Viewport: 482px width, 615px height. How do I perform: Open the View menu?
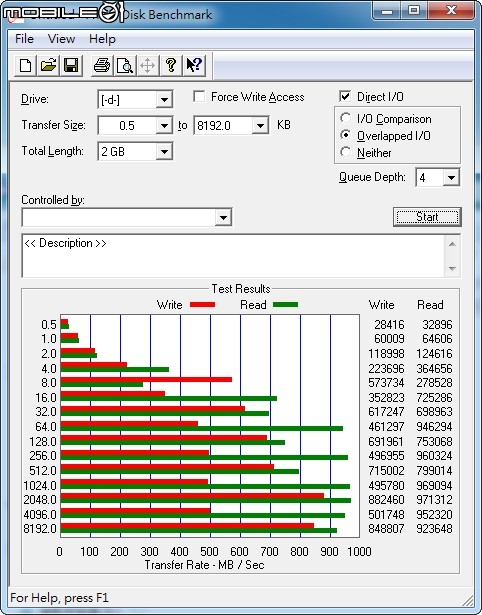pos(61,39)
